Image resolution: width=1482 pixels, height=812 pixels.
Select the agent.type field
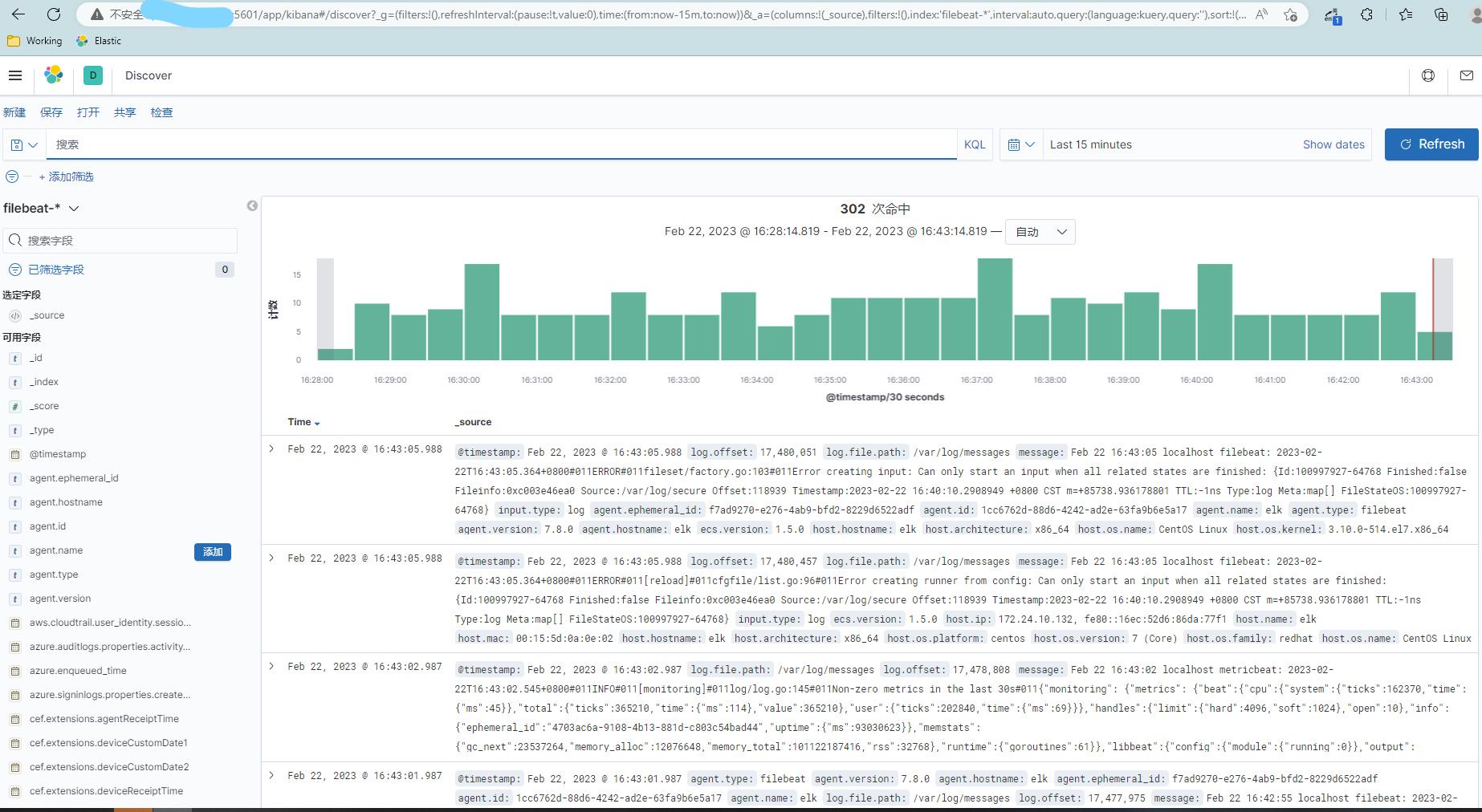coord(54,574)
